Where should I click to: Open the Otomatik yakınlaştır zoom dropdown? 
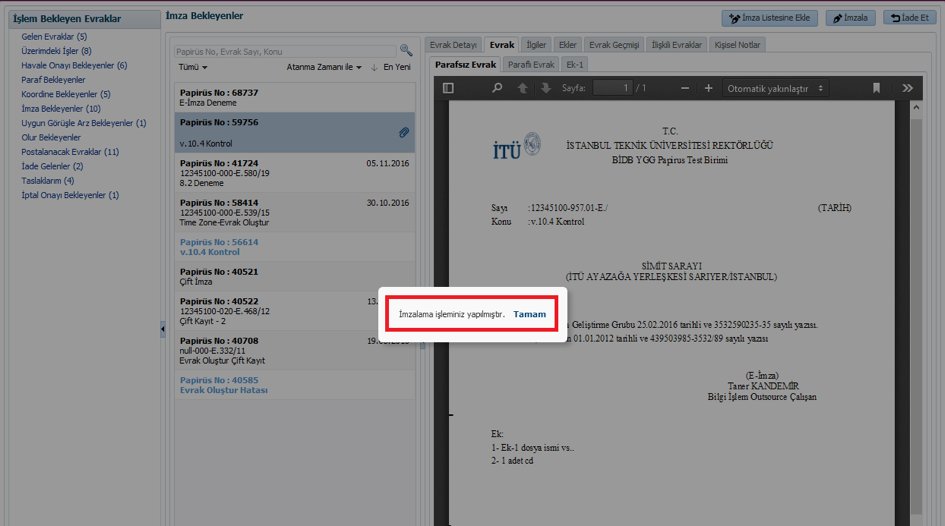pyautogui.click(x=775, y=88)
